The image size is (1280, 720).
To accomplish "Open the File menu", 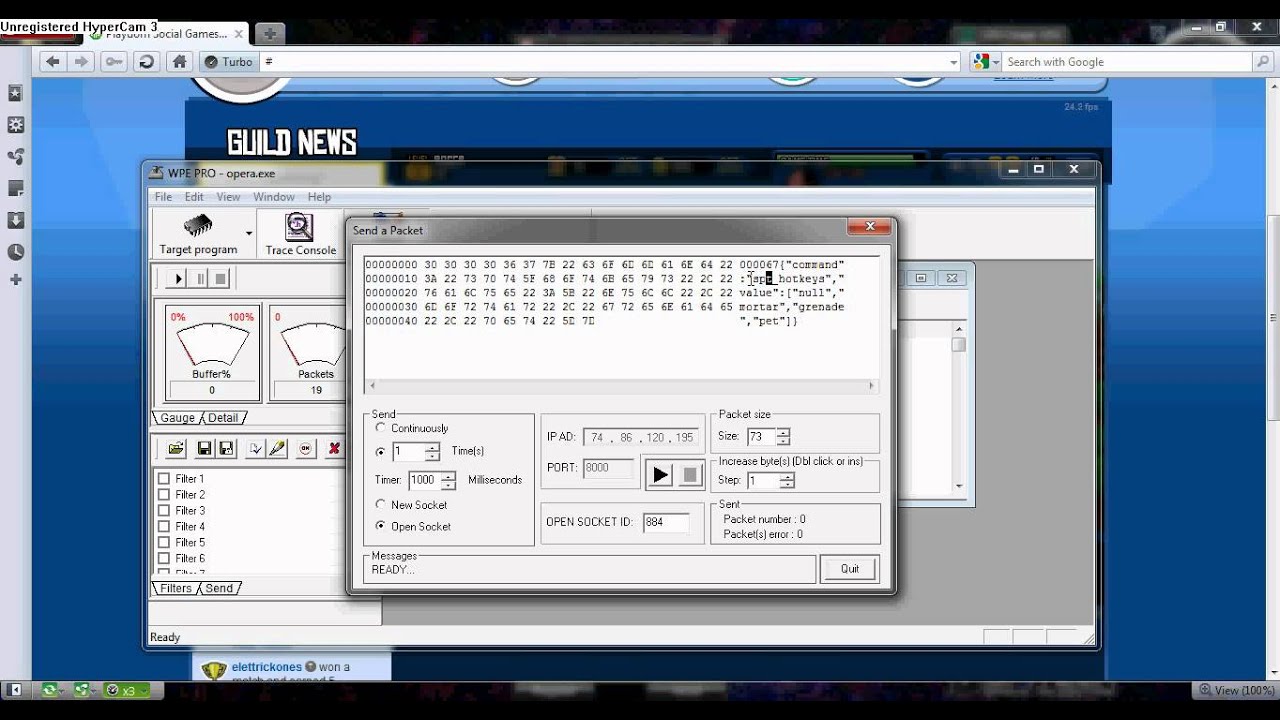I will pos(163,197).
